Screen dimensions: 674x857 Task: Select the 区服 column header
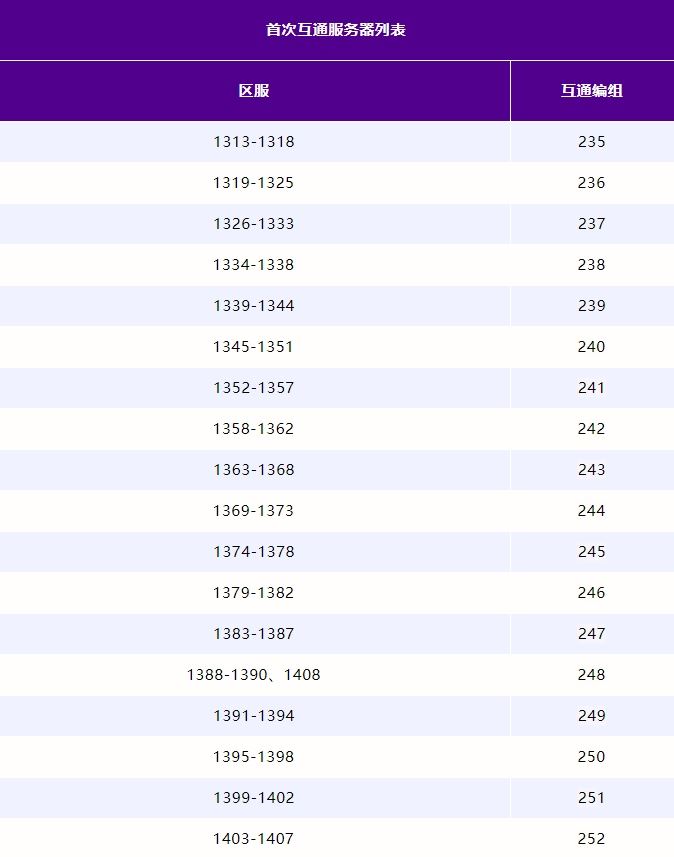[254, 91]
